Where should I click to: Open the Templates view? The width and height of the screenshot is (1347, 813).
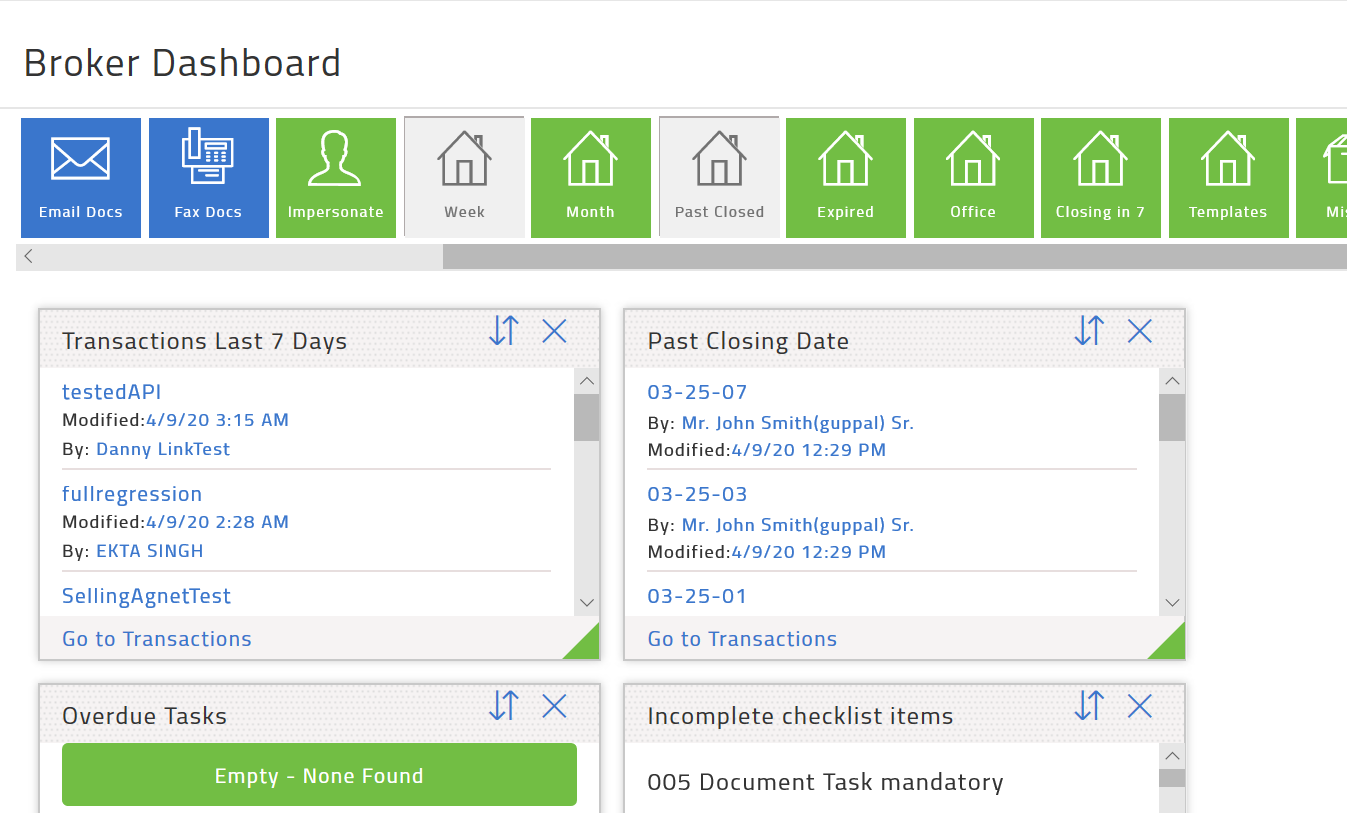pyautogui.click(x=1228, y=177)
